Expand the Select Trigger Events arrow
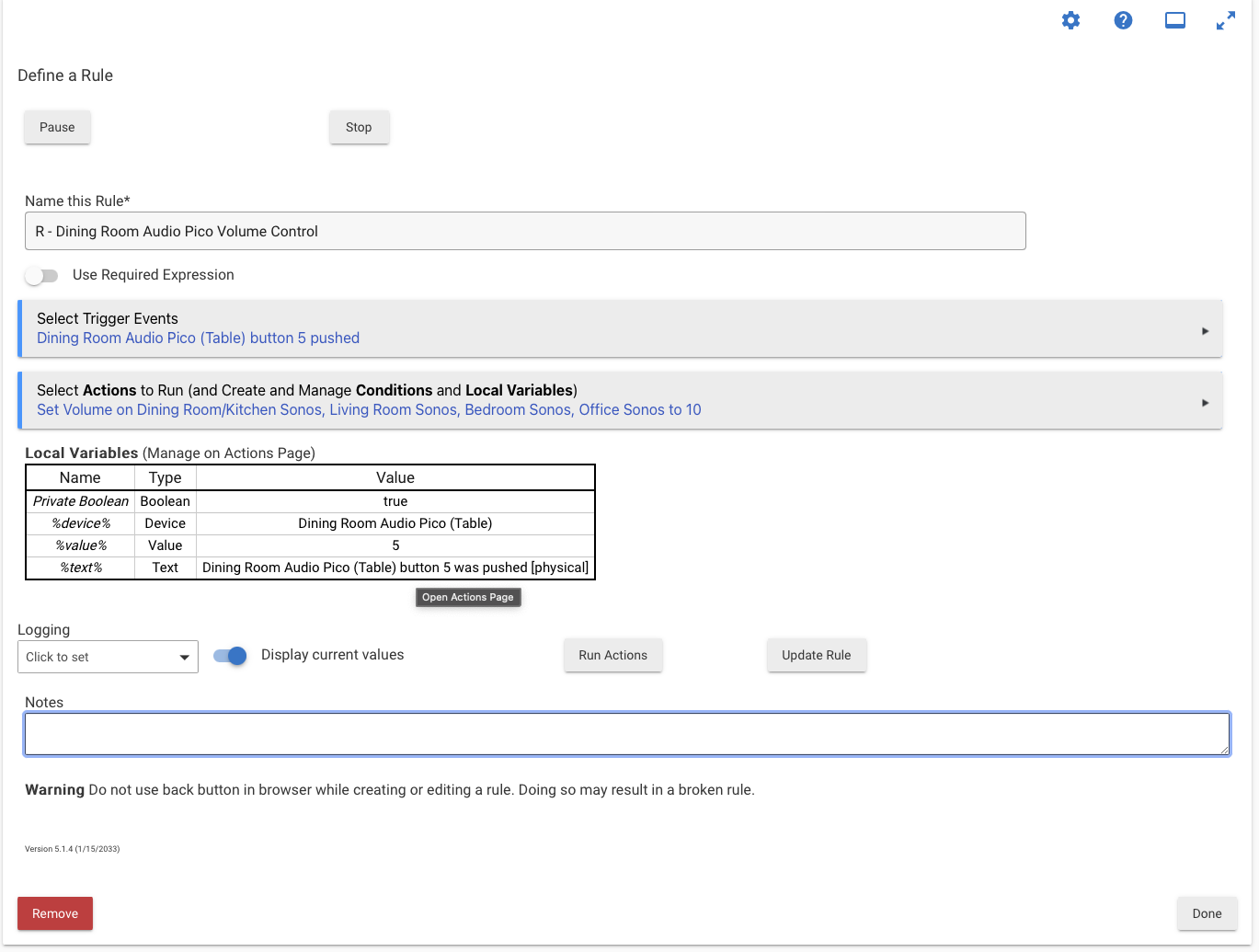 tap(1205, 331)
